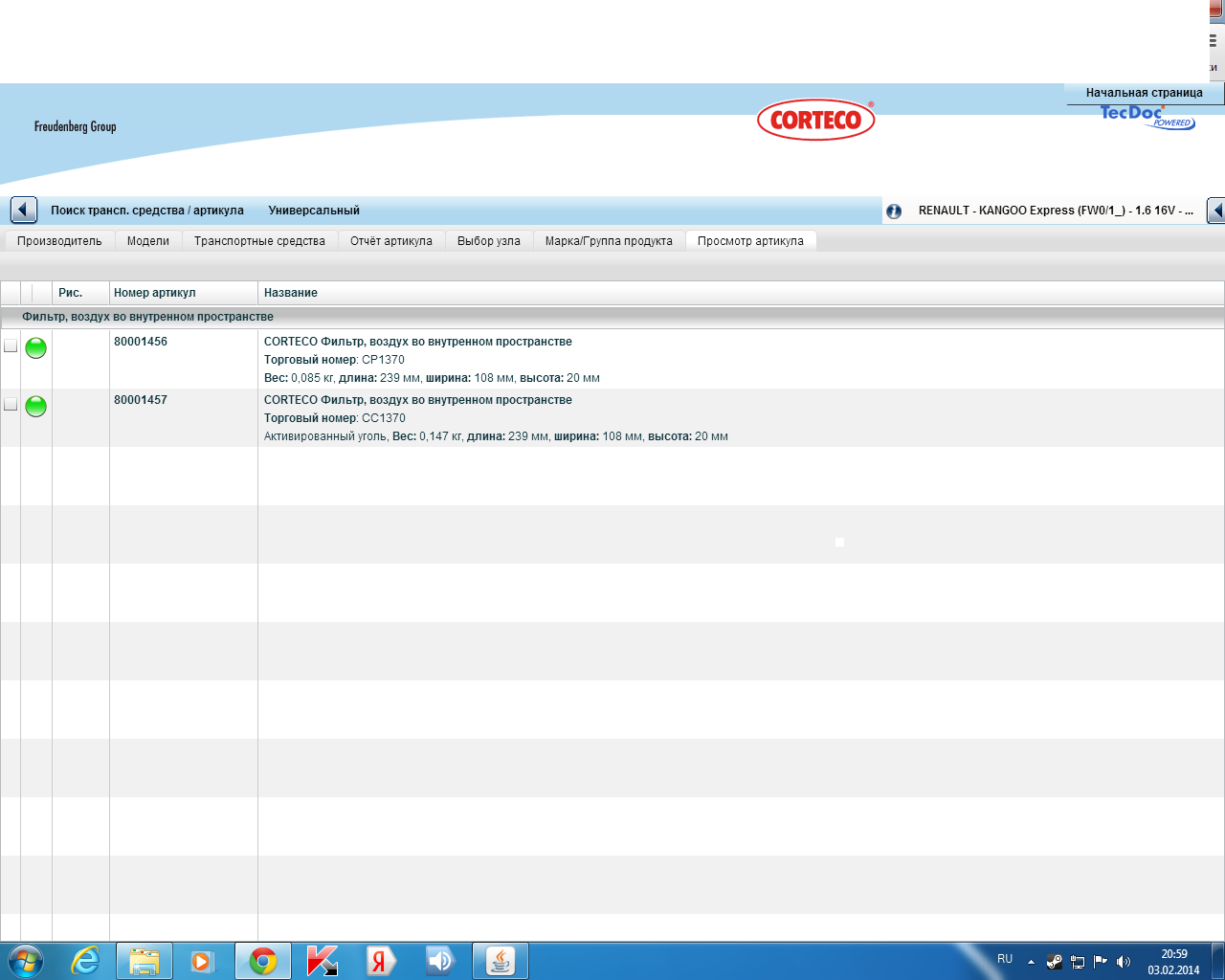Click the volume icon in the system tray
The width and height of the screenshot is (1225, 980).
click(1124, 962)
